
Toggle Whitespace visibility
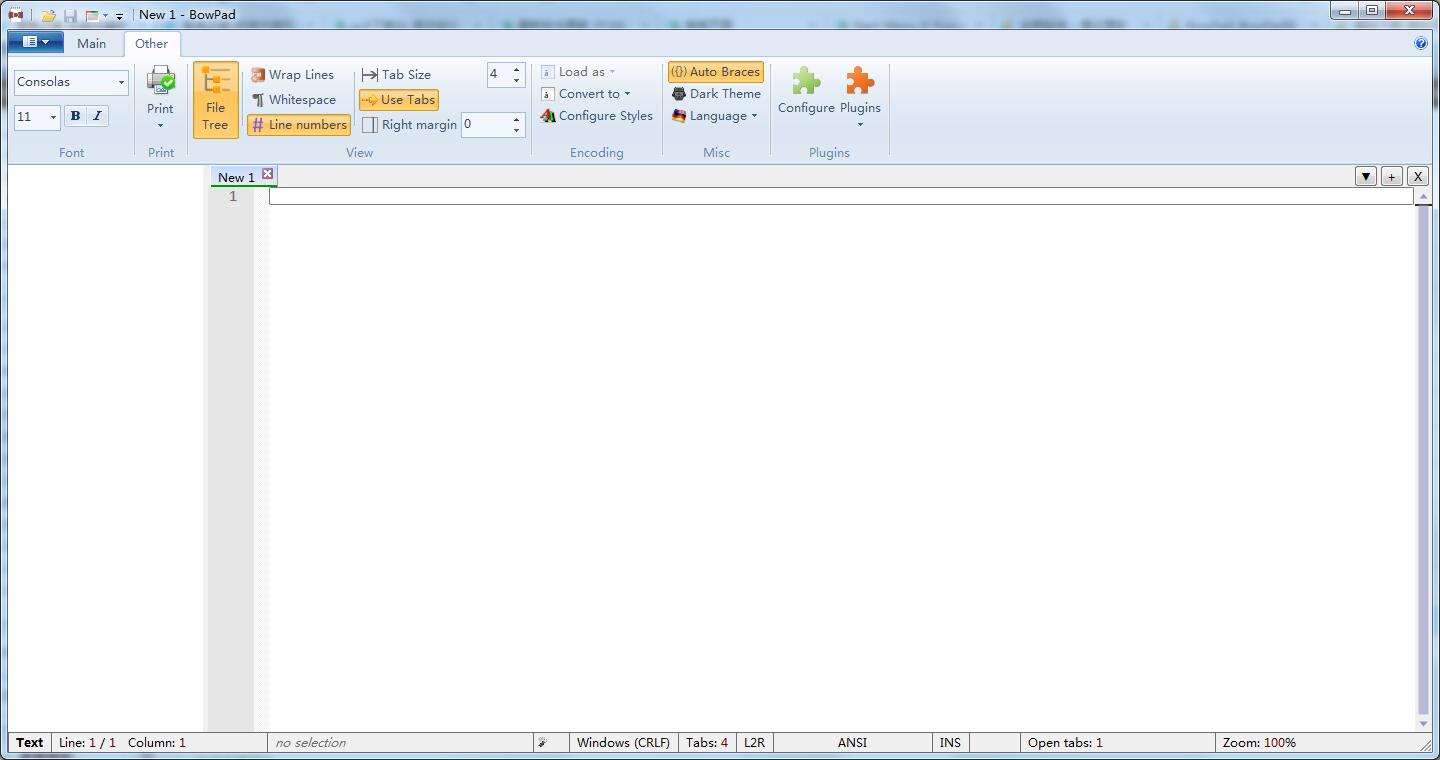pos(293,100)
